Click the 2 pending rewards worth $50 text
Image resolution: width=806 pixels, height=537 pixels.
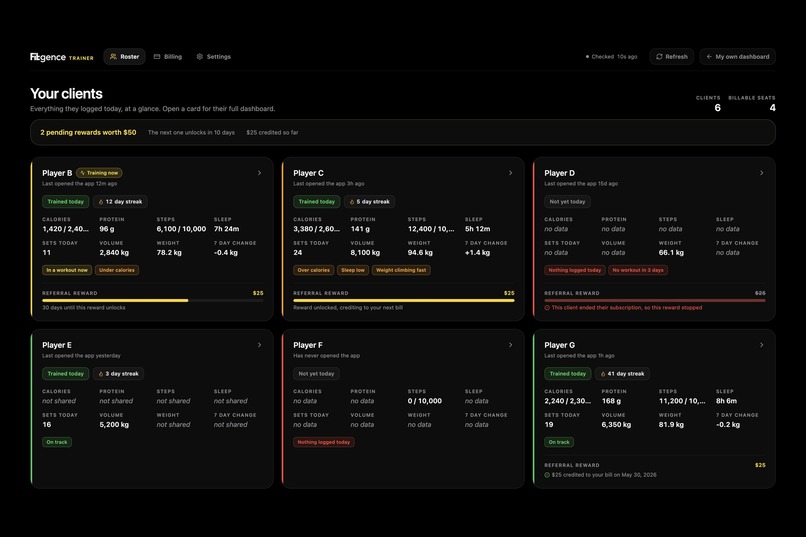tap(88, 132)
